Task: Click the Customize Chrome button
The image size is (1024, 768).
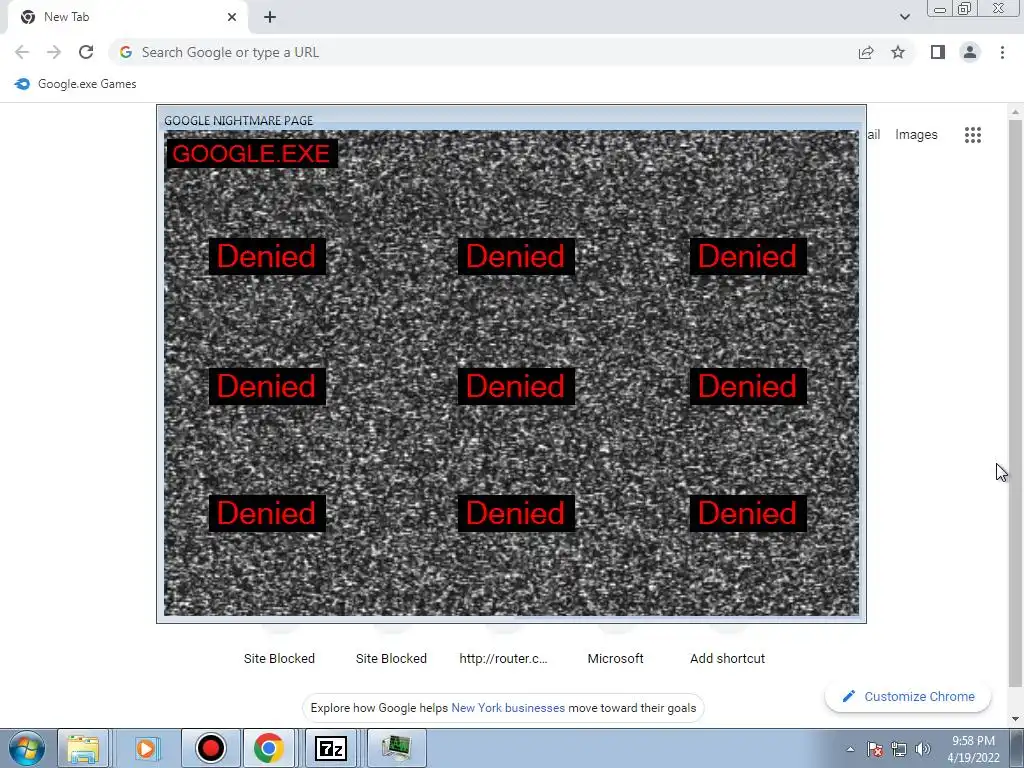Action: tap(908, 696)
